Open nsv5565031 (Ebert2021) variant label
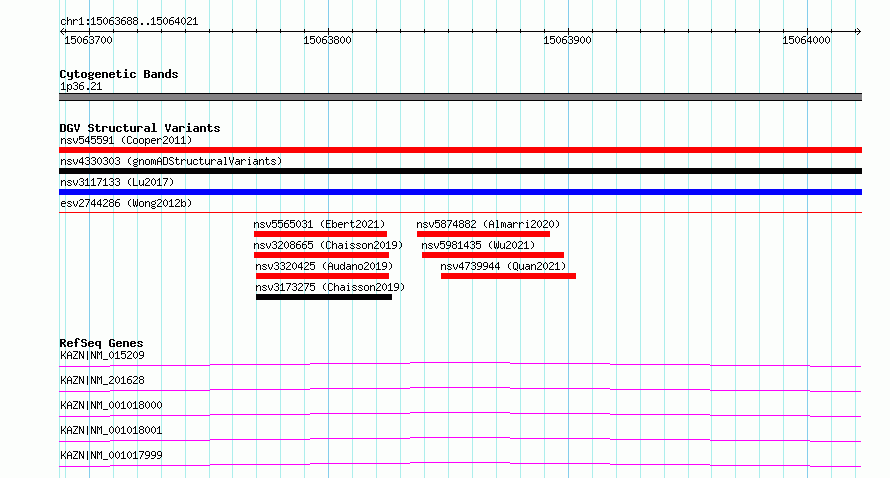 point(319,224)
